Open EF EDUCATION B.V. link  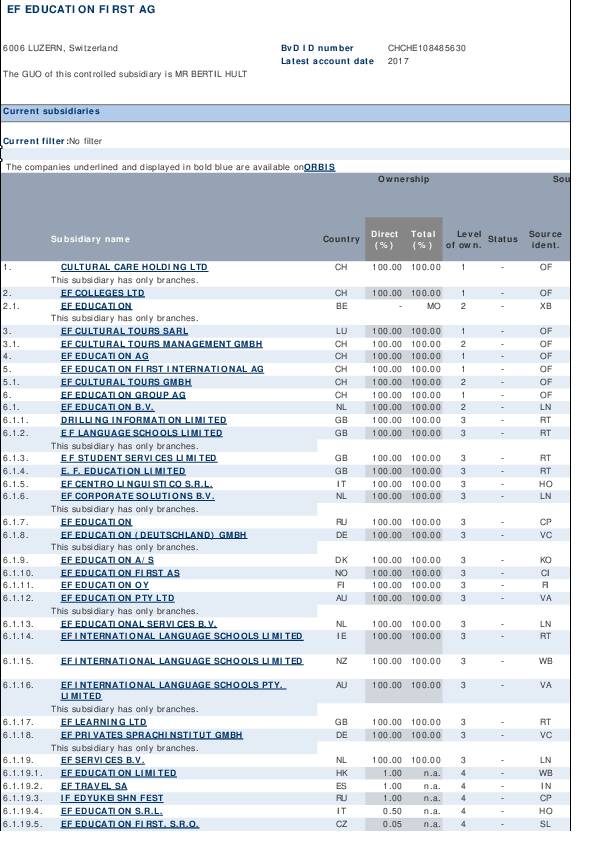pyautogui.click(x=107, y=407)
